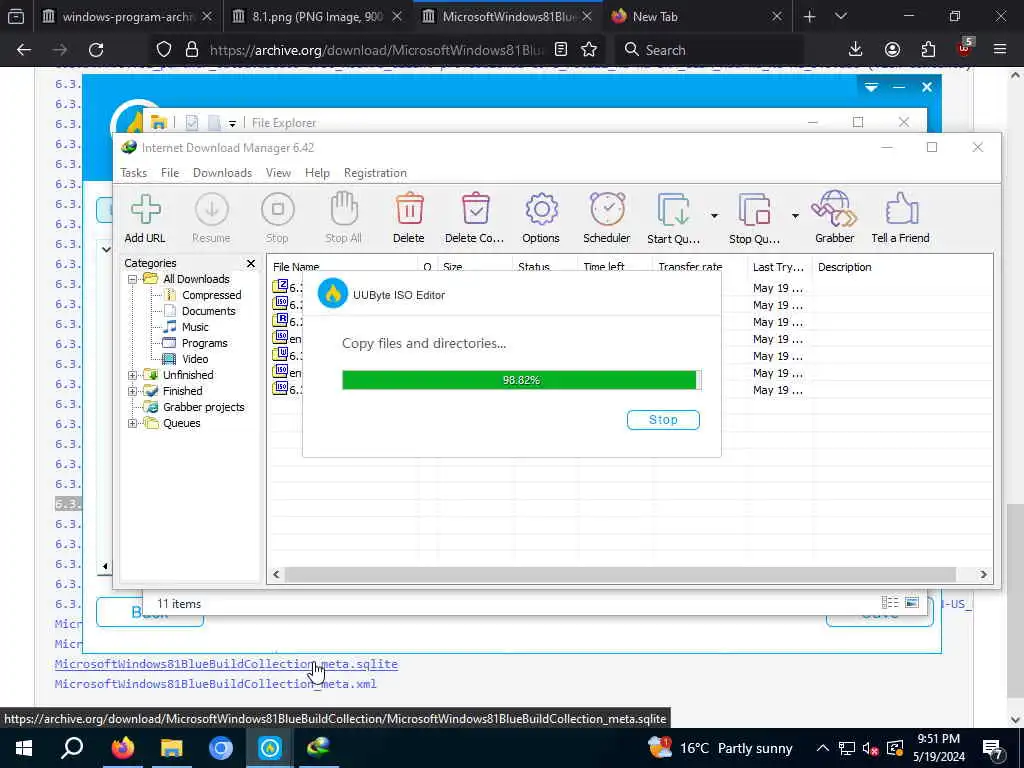1024x768 pixels.
Task: Click Start Queue toolbar icon
Action: (x=673, y=218)
